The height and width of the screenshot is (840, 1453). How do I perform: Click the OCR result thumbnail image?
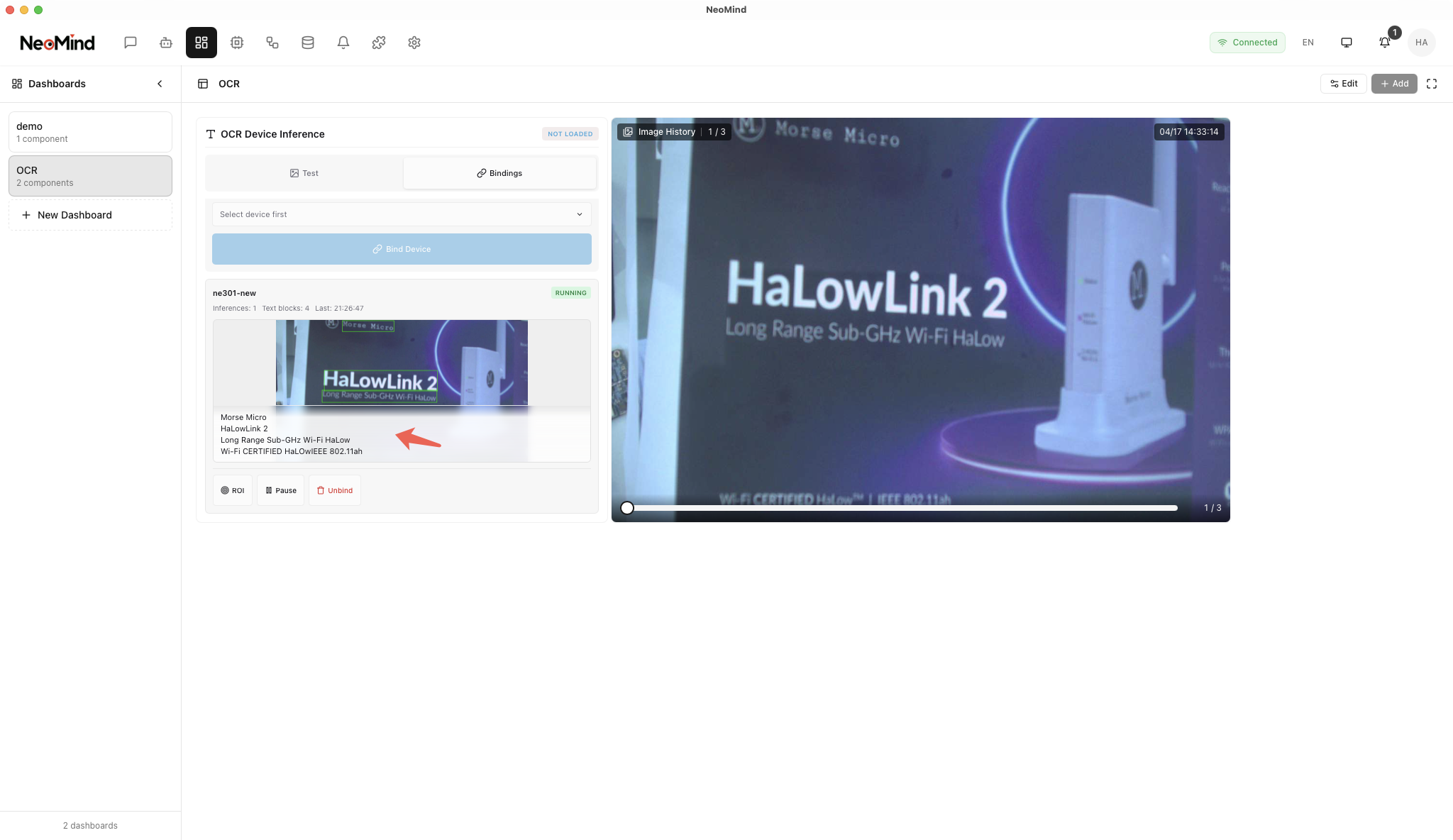point(402,363)
